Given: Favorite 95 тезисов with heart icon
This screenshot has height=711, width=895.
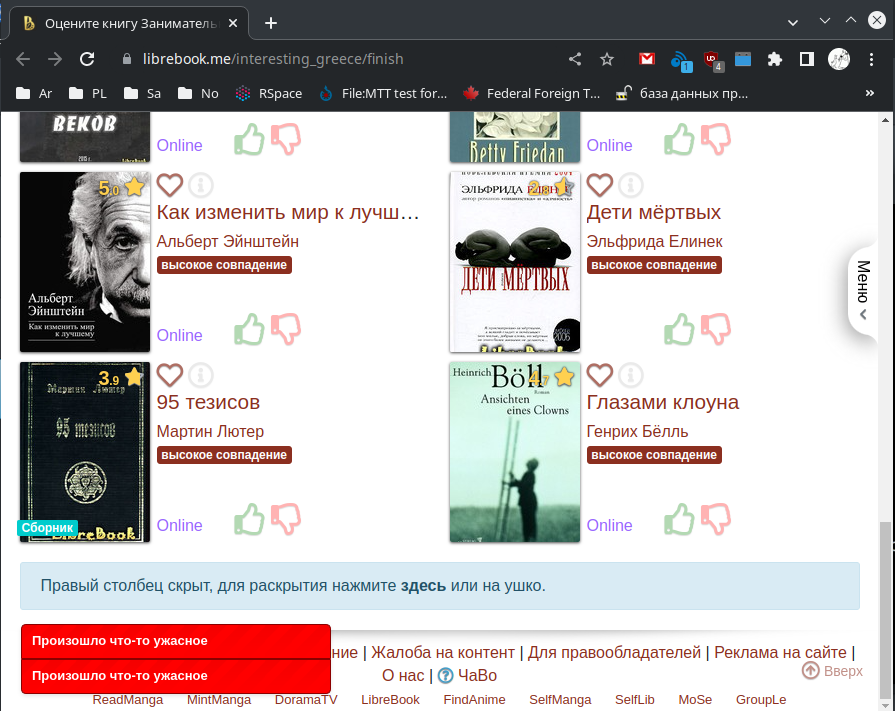Looking at the screenshot, I should tap(170, 375).
